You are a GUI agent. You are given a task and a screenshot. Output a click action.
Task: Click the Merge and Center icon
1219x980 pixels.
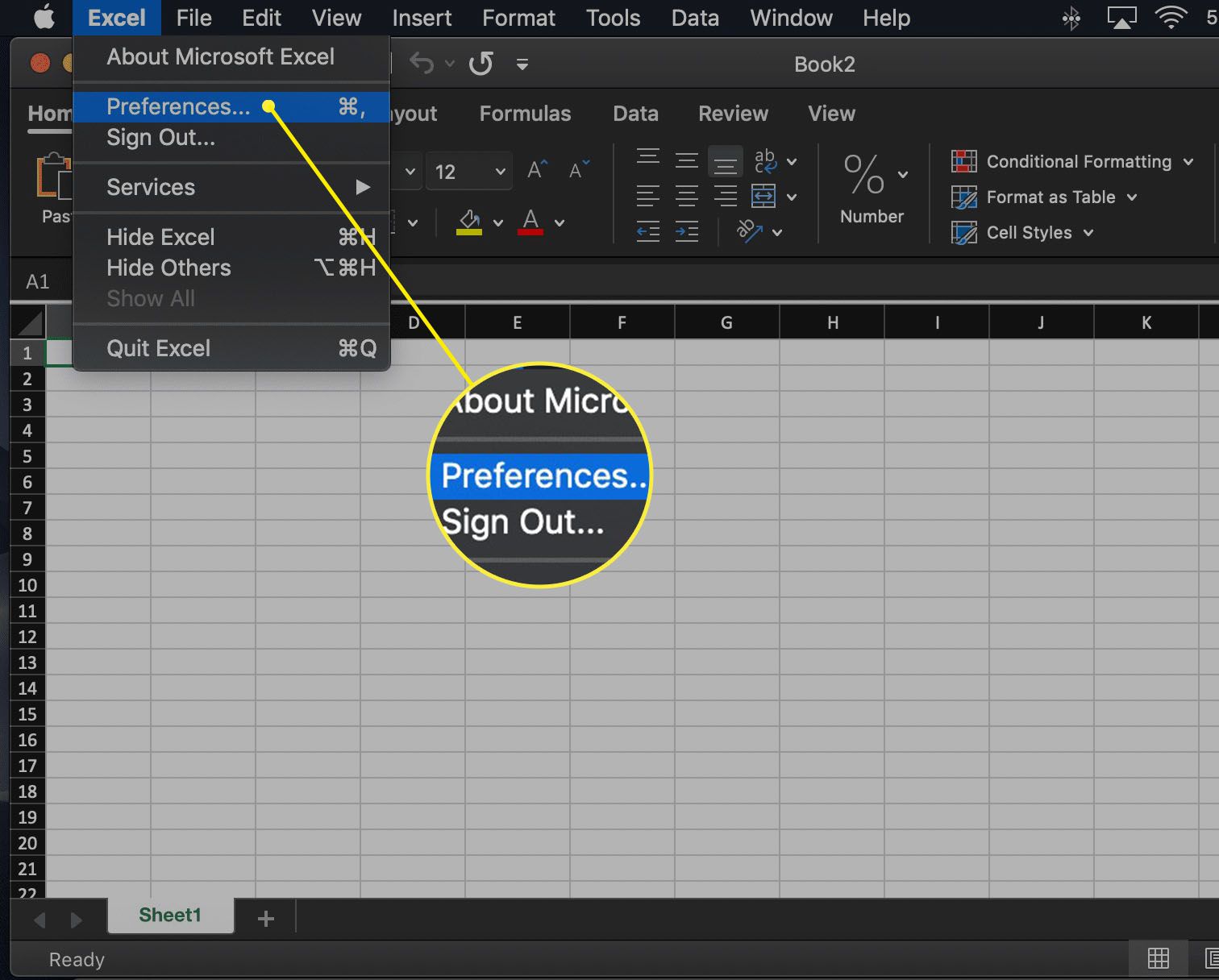[763, 196]
